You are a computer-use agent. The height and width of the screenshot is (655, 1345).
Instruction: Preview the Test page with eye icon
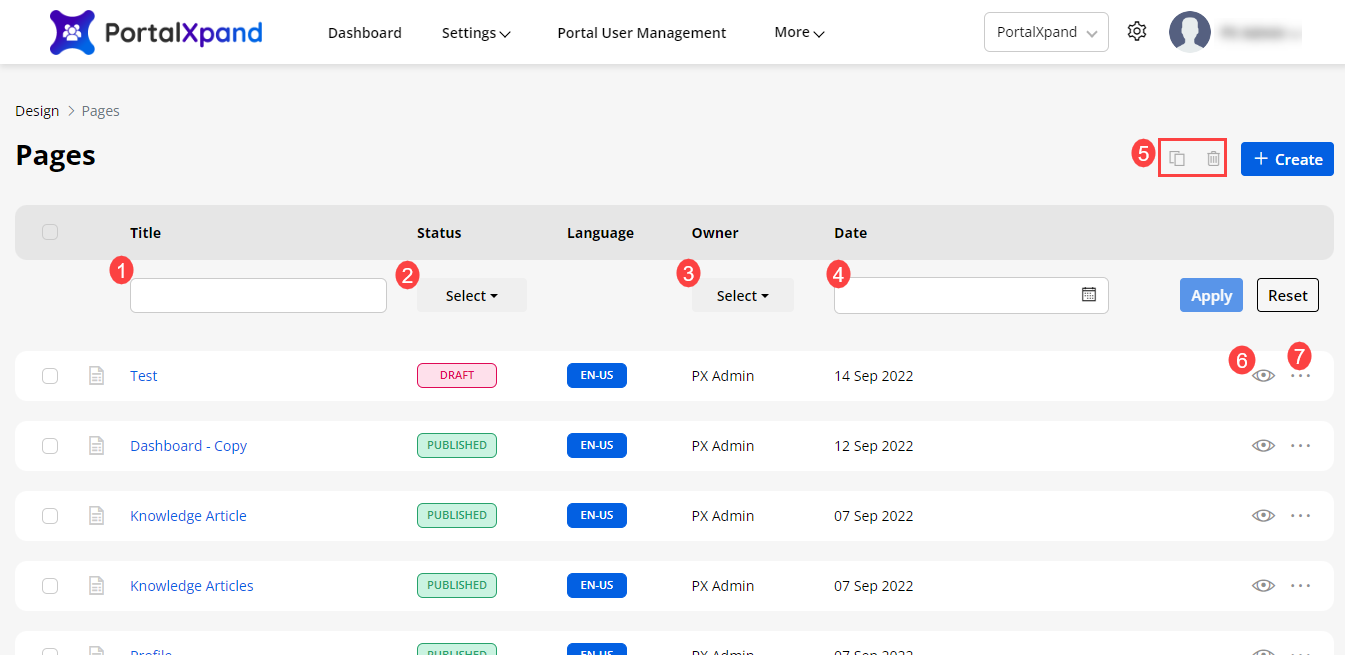coord(1263,376)
